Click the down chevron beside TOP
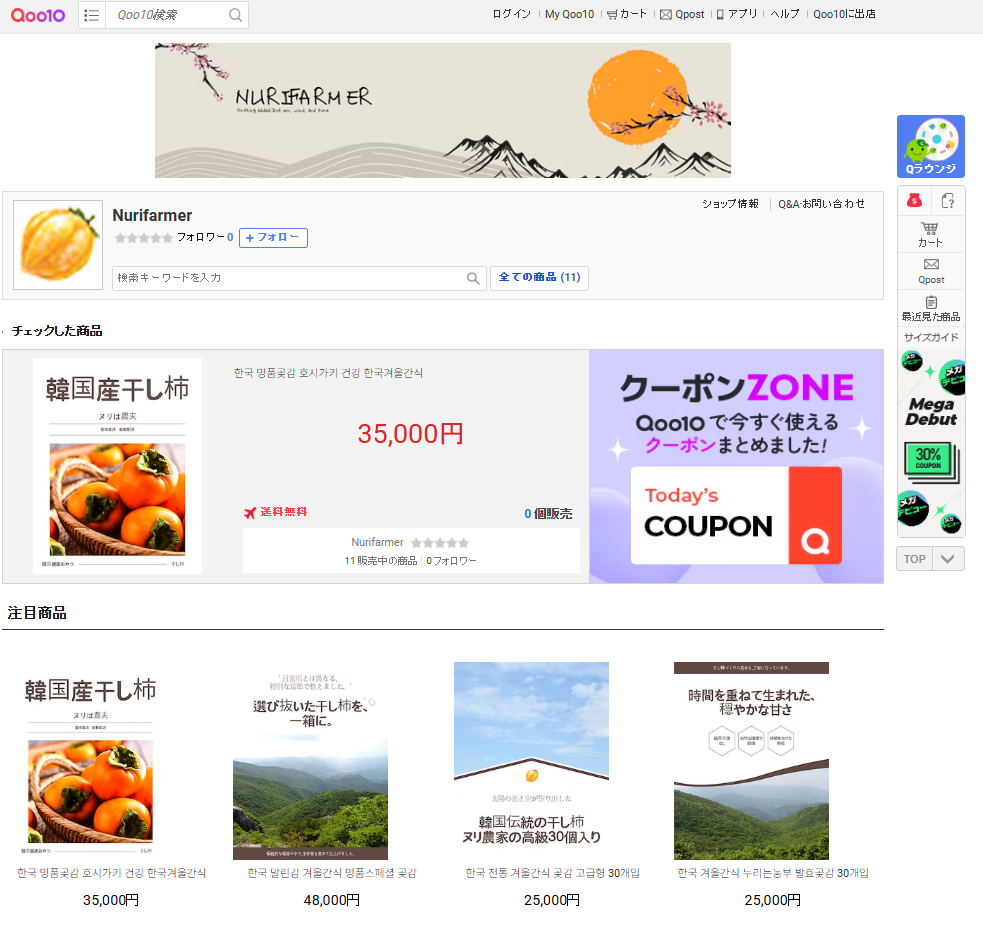The height and width of the screenshot is (928, 983). pyautogui.click(x=948, y=559)
